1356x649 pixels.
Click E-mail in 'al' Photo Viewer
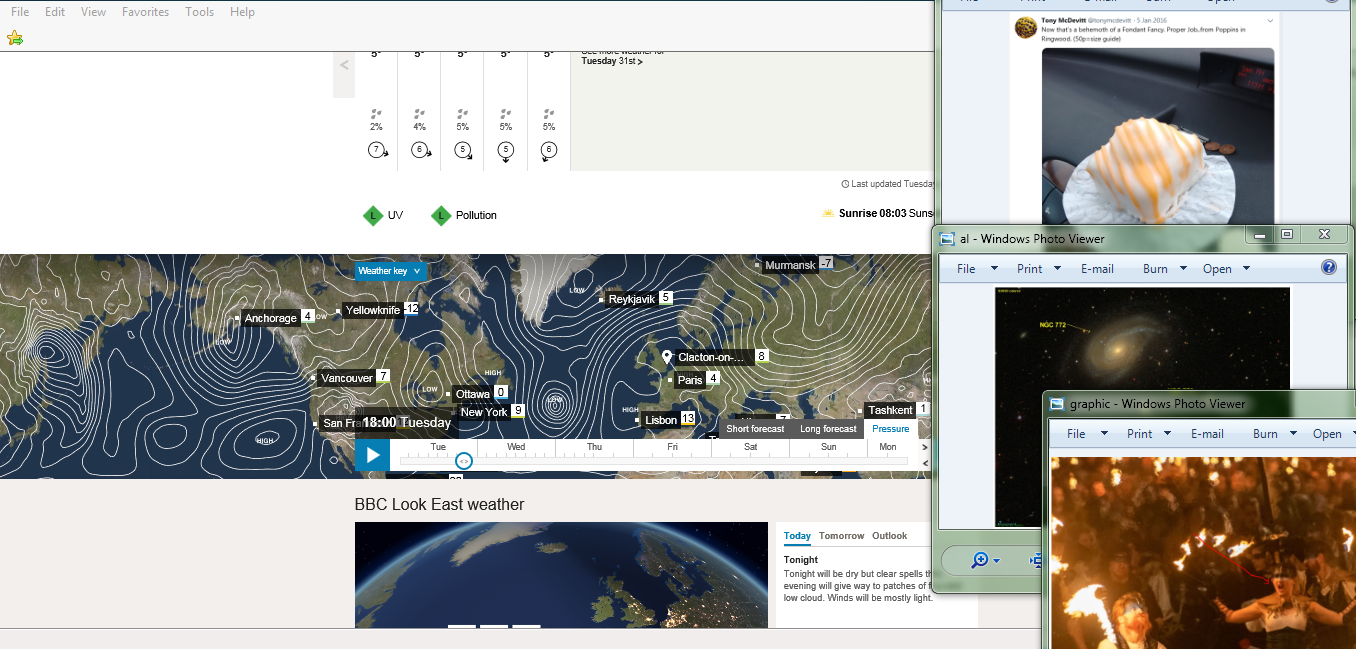(x=1097, y=268)
